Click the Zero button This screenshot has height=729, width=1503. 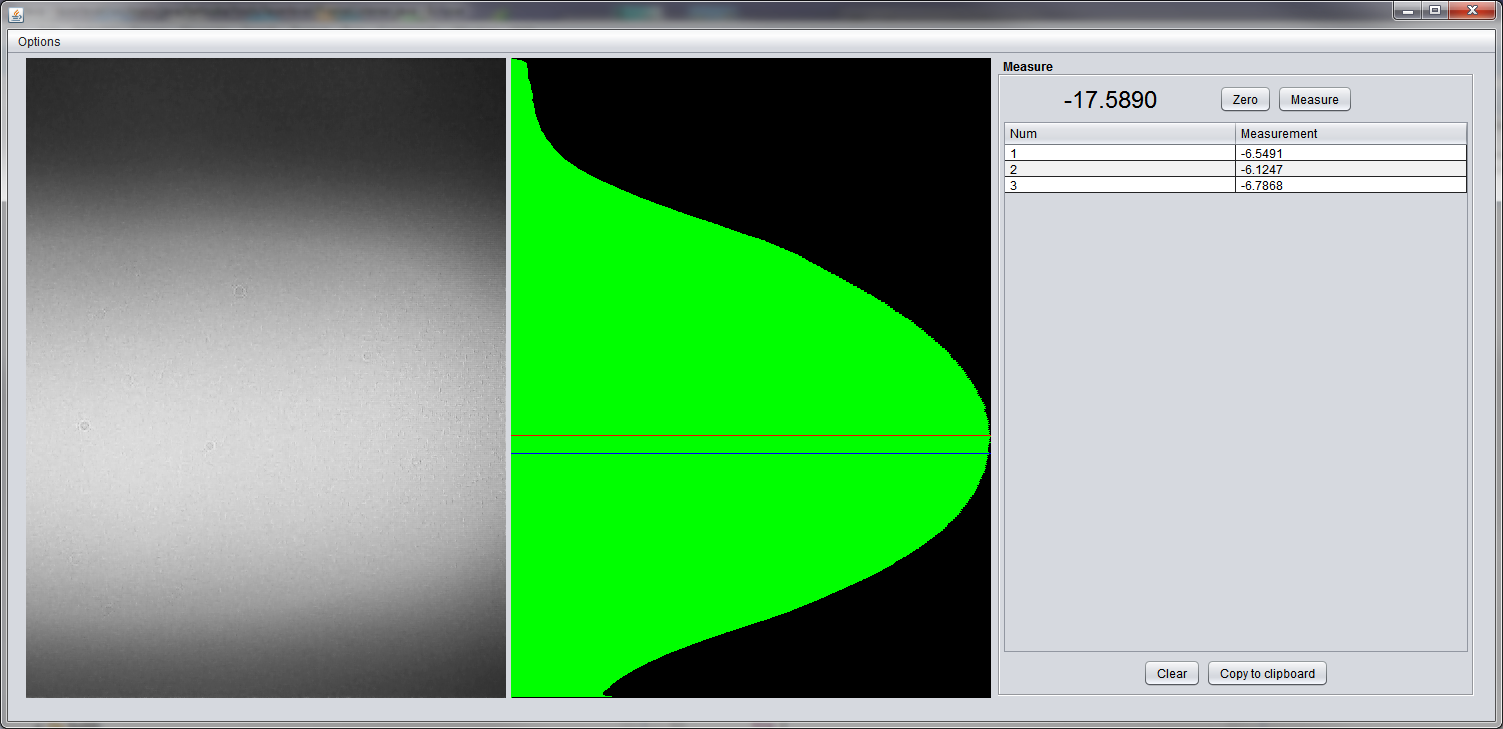(1245, 100)
